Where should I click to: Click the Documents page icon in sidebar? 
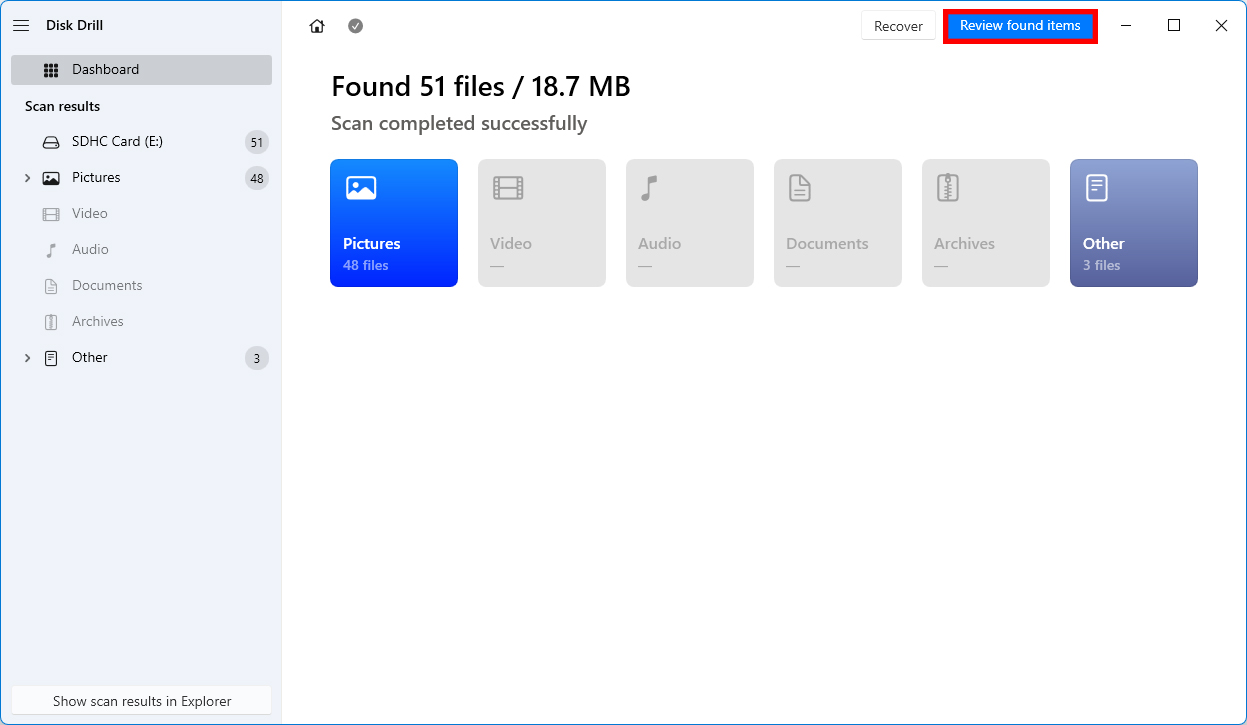pos(51,285)
